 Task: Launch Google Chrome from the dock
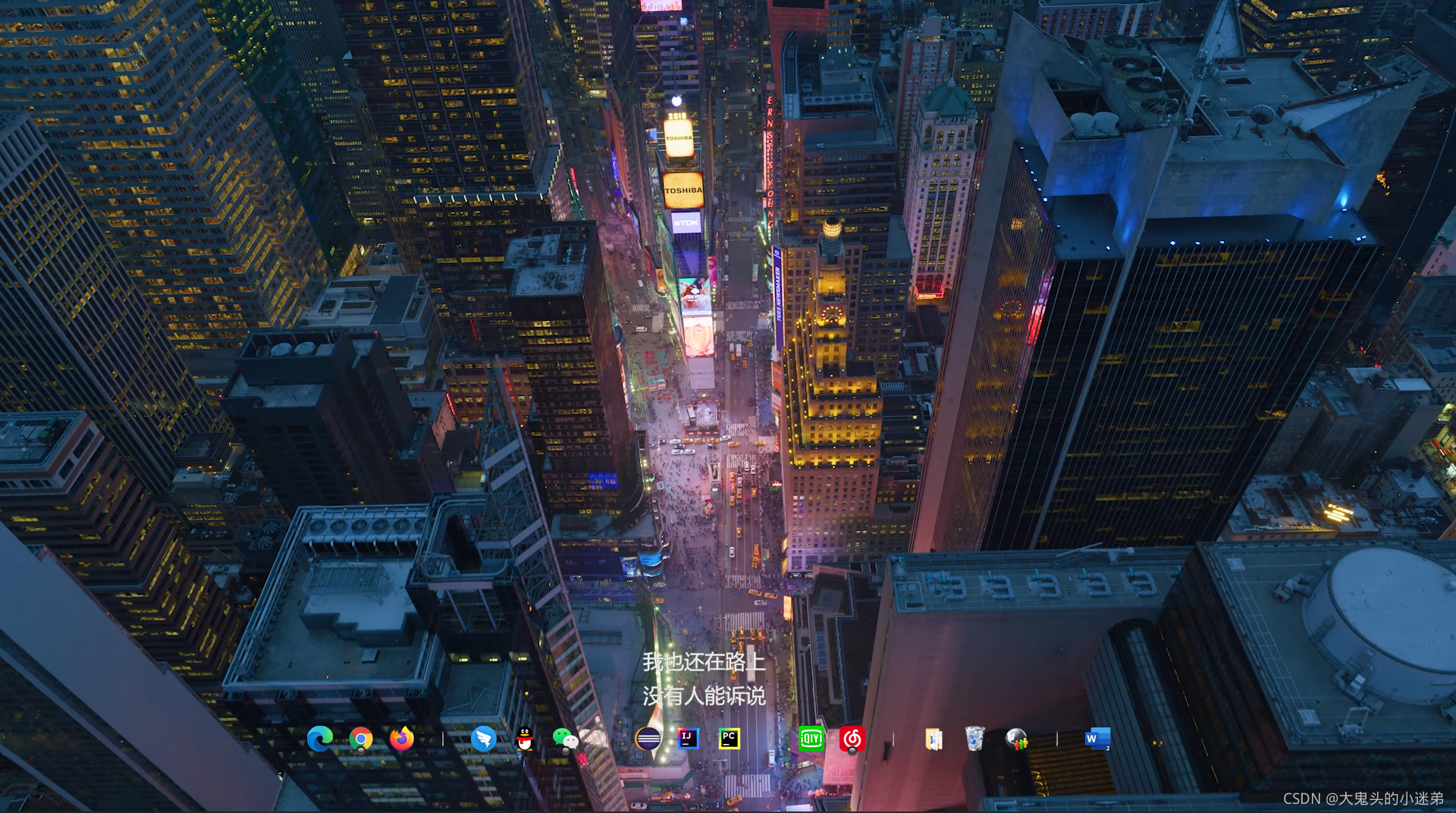pos(361,739)
